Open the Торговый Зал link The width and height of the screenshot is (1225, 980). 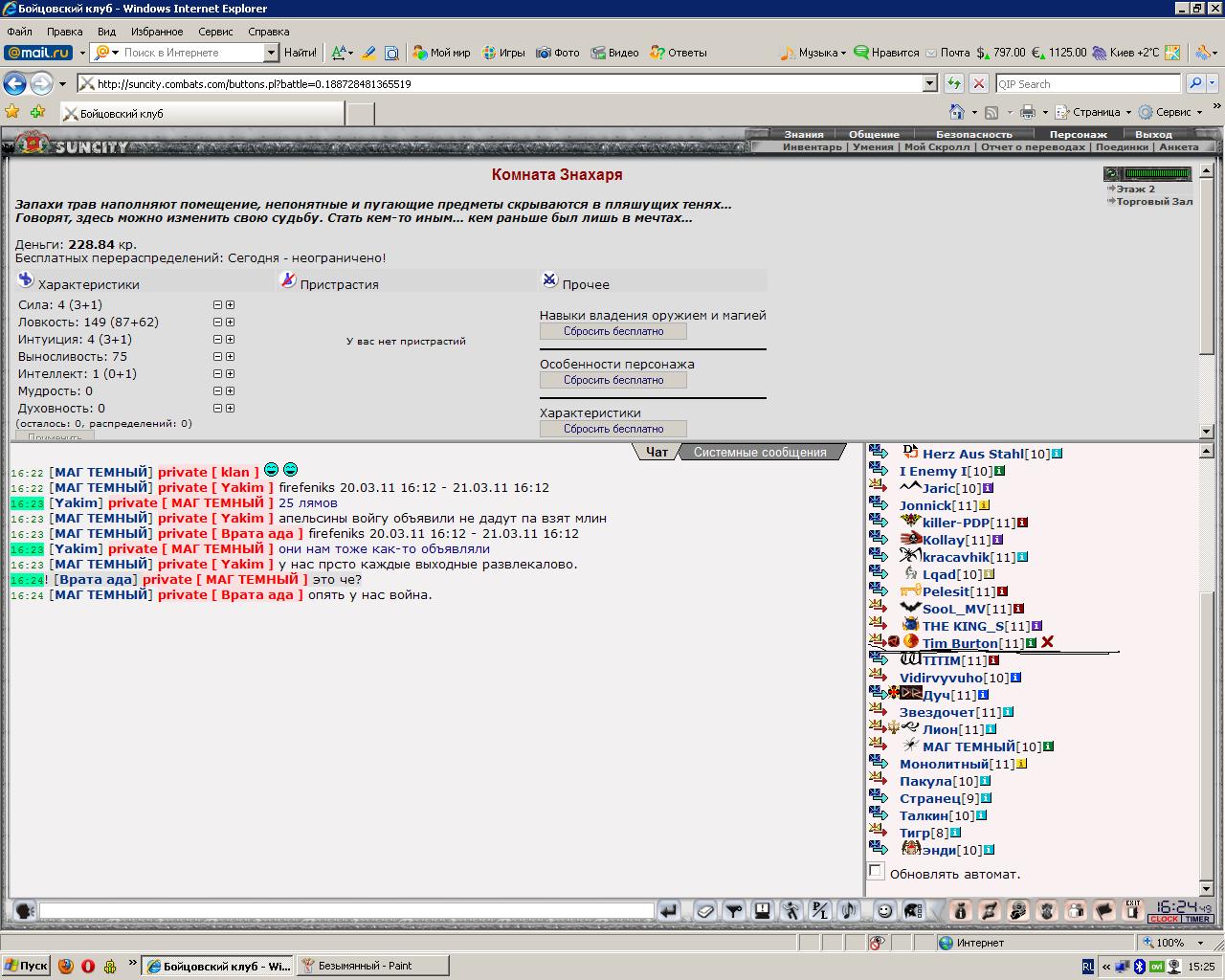[1154, 202]
